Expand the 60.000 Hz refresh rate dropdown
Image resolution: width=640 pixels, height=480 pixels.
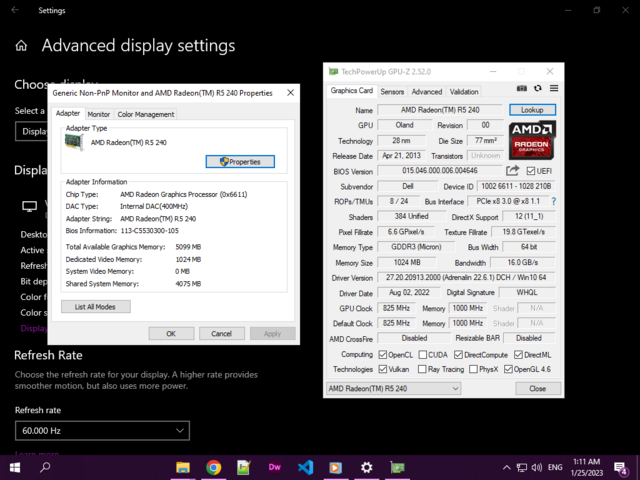coord(101,430)
